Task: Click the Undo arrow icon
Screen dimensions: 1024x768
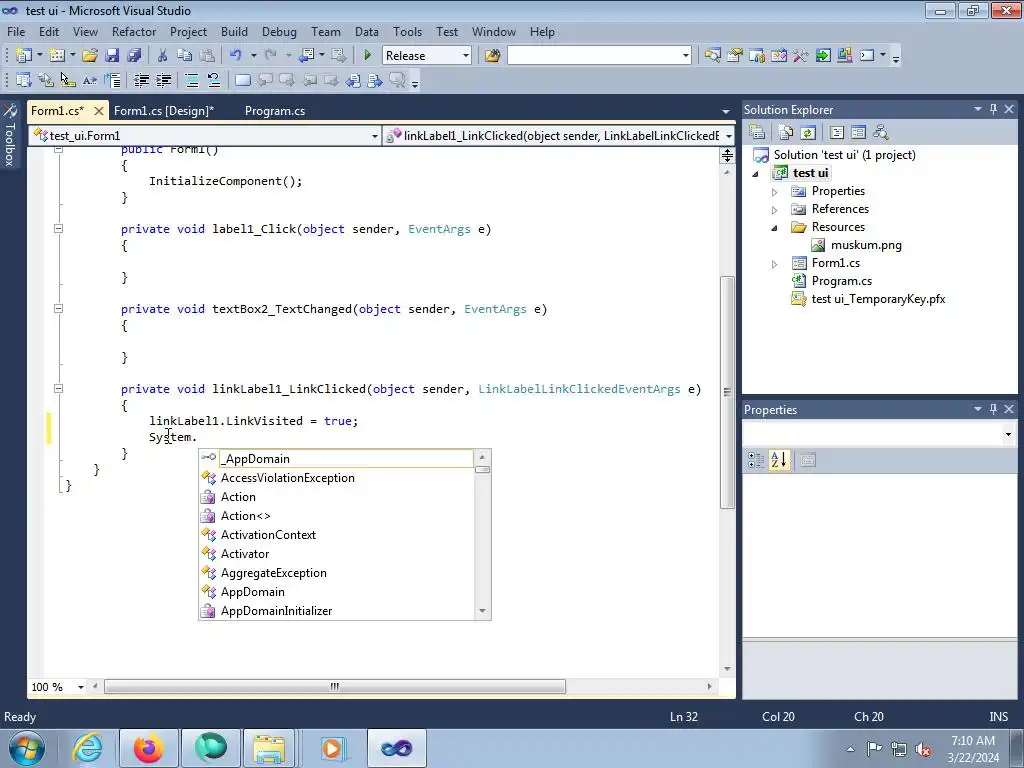Action: point(236,56)
